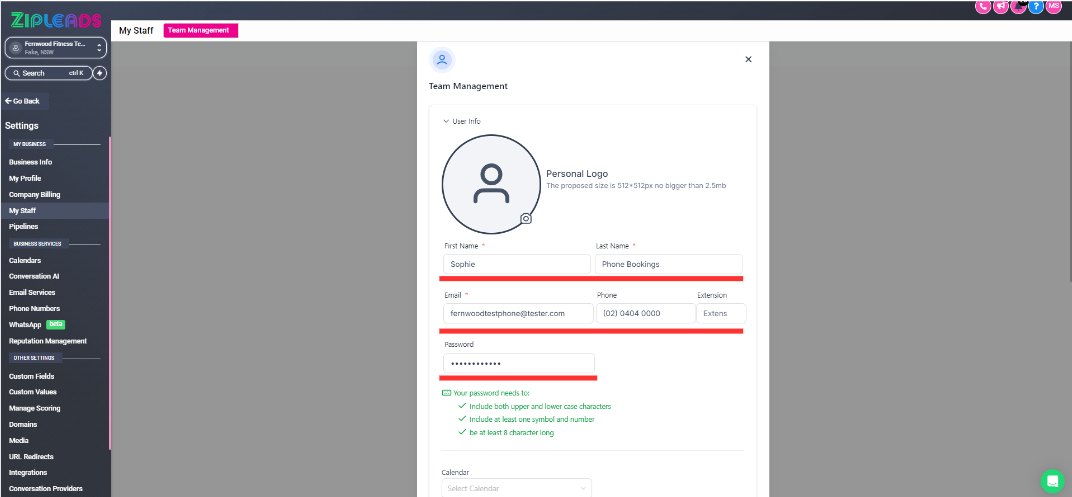Screen dimensions: 1072x497
Task: Open Reputation Management settings
Action: pyautogui.click(x=48, y=341)
